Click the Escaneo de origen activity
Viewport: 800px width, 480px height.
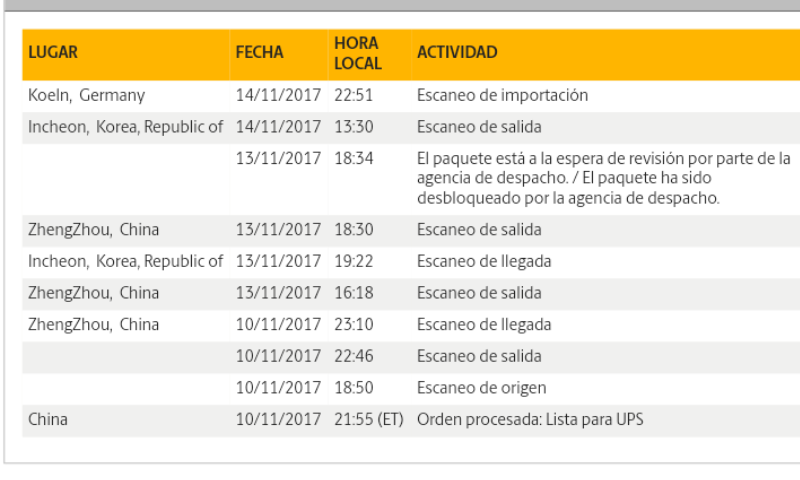click(481, 388)
